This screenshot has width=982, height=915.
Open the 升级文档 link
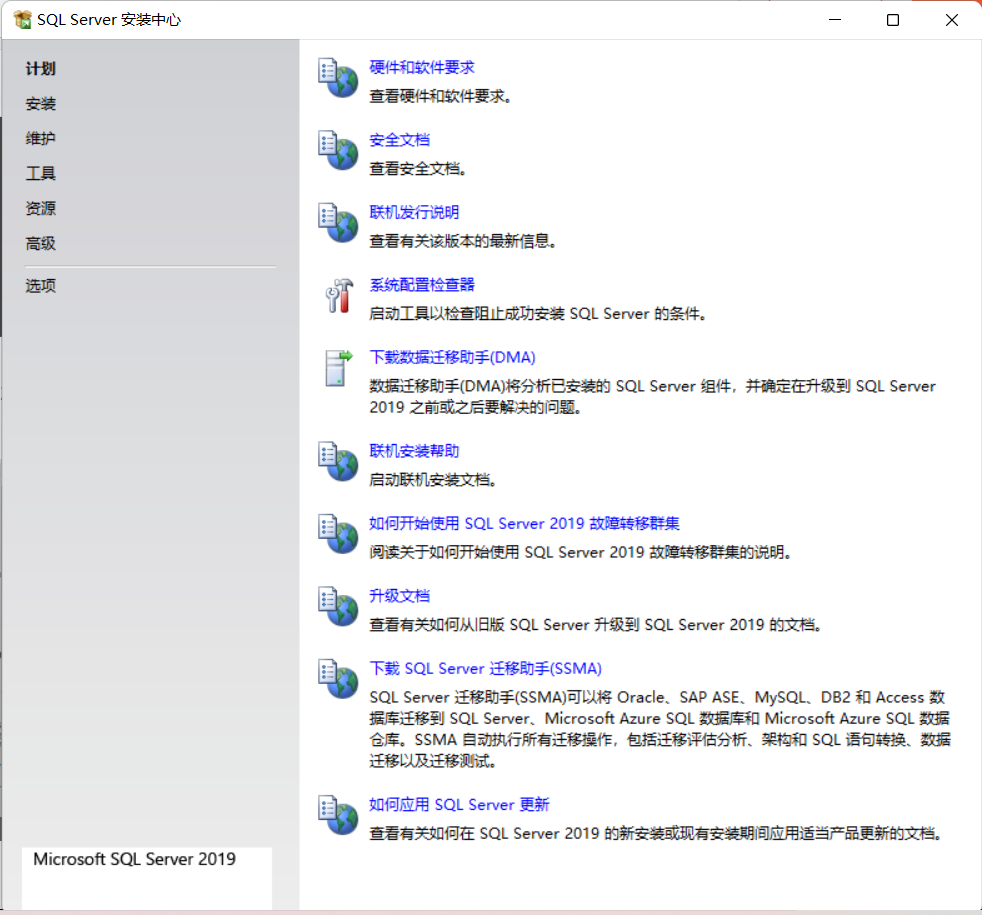[x=399, y=596]
